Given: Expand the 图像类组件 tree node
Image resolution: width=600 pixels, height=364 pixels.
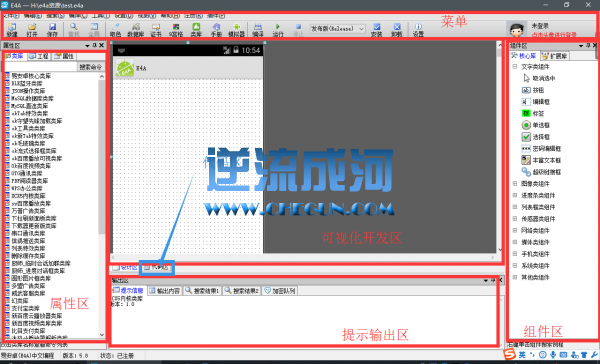Looking at the screenshot, I should tap(515, 184).
